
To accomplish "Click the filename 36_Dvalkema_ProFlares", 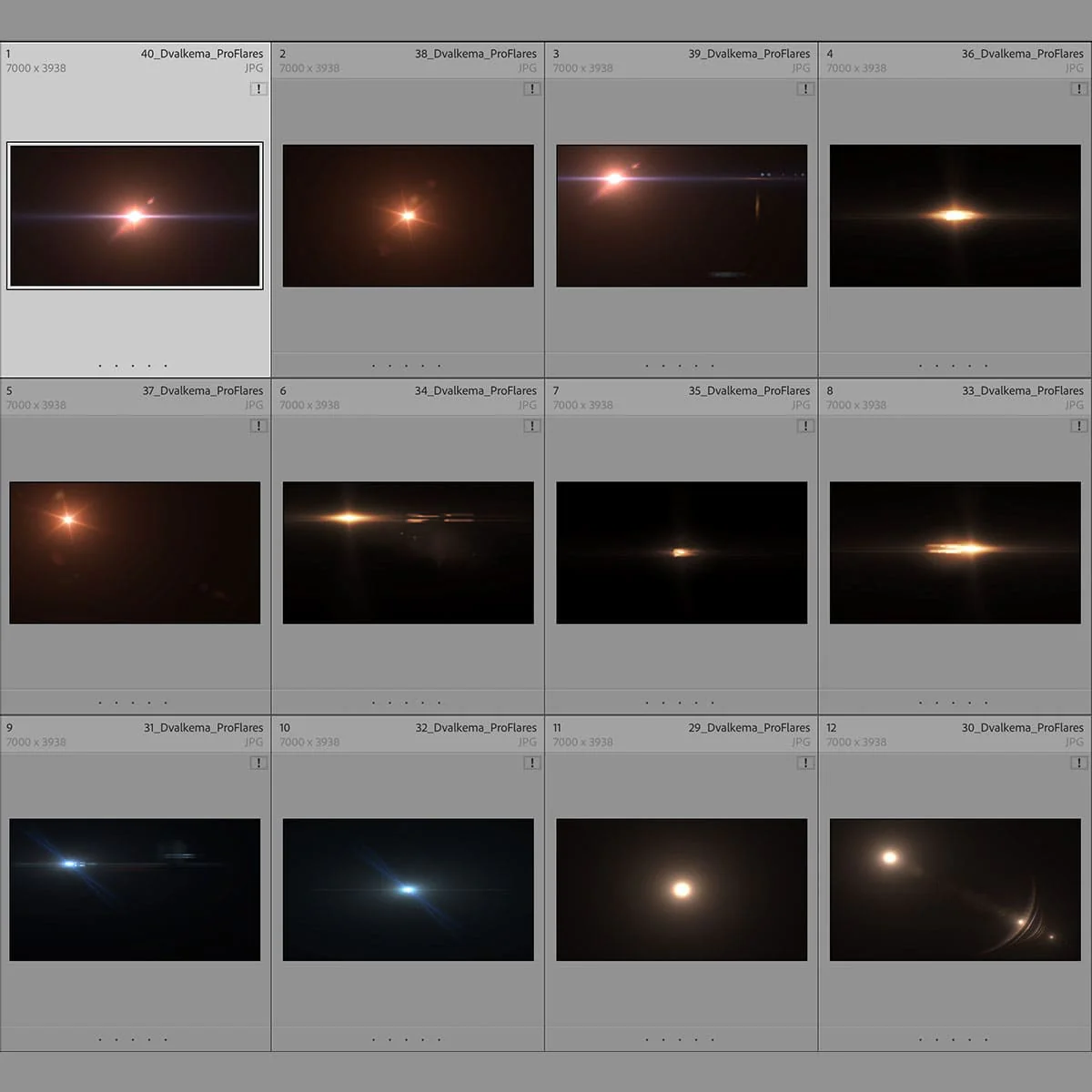I will pos(1023,54).
